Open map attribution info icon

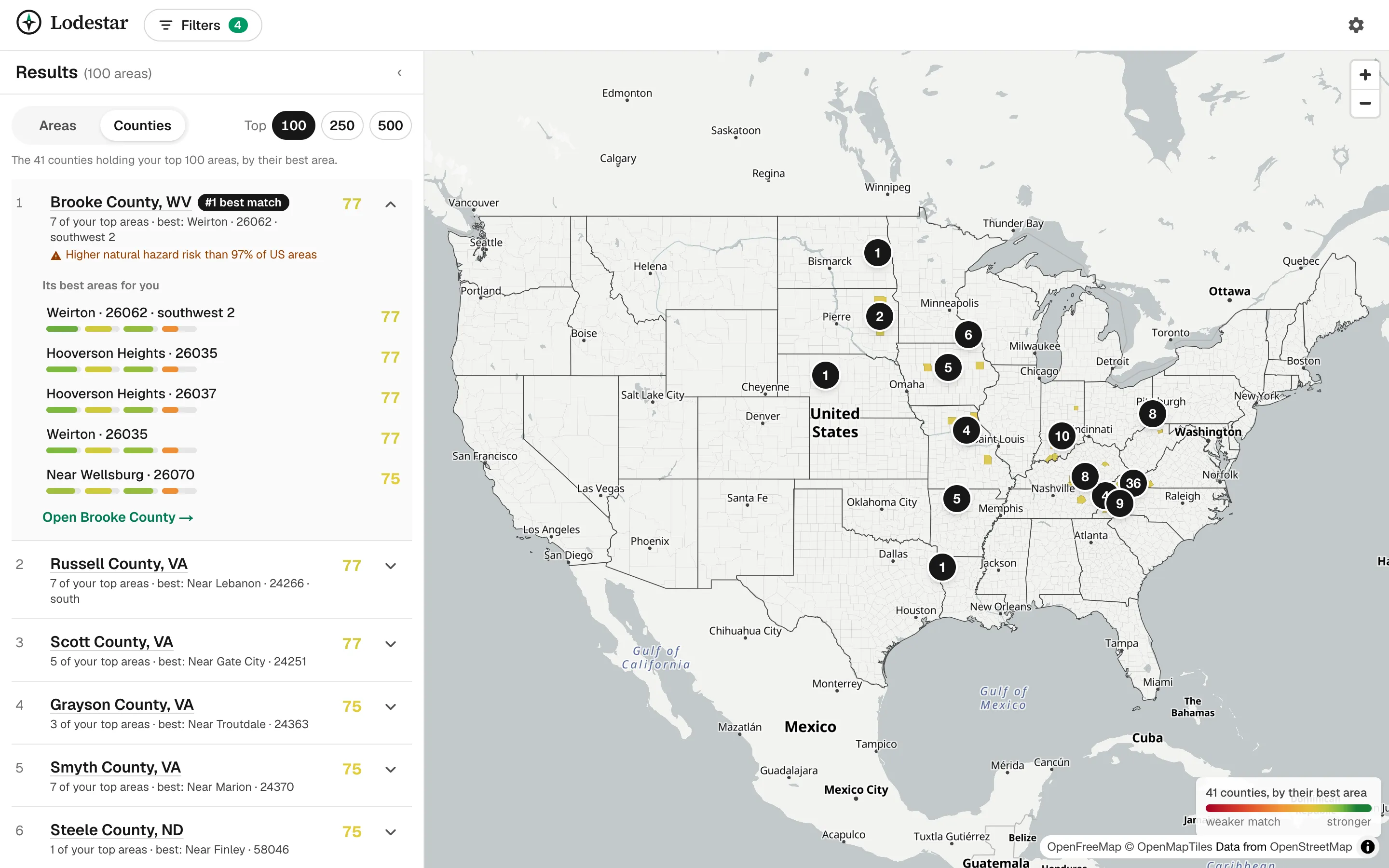click(x=1368, y=846)
